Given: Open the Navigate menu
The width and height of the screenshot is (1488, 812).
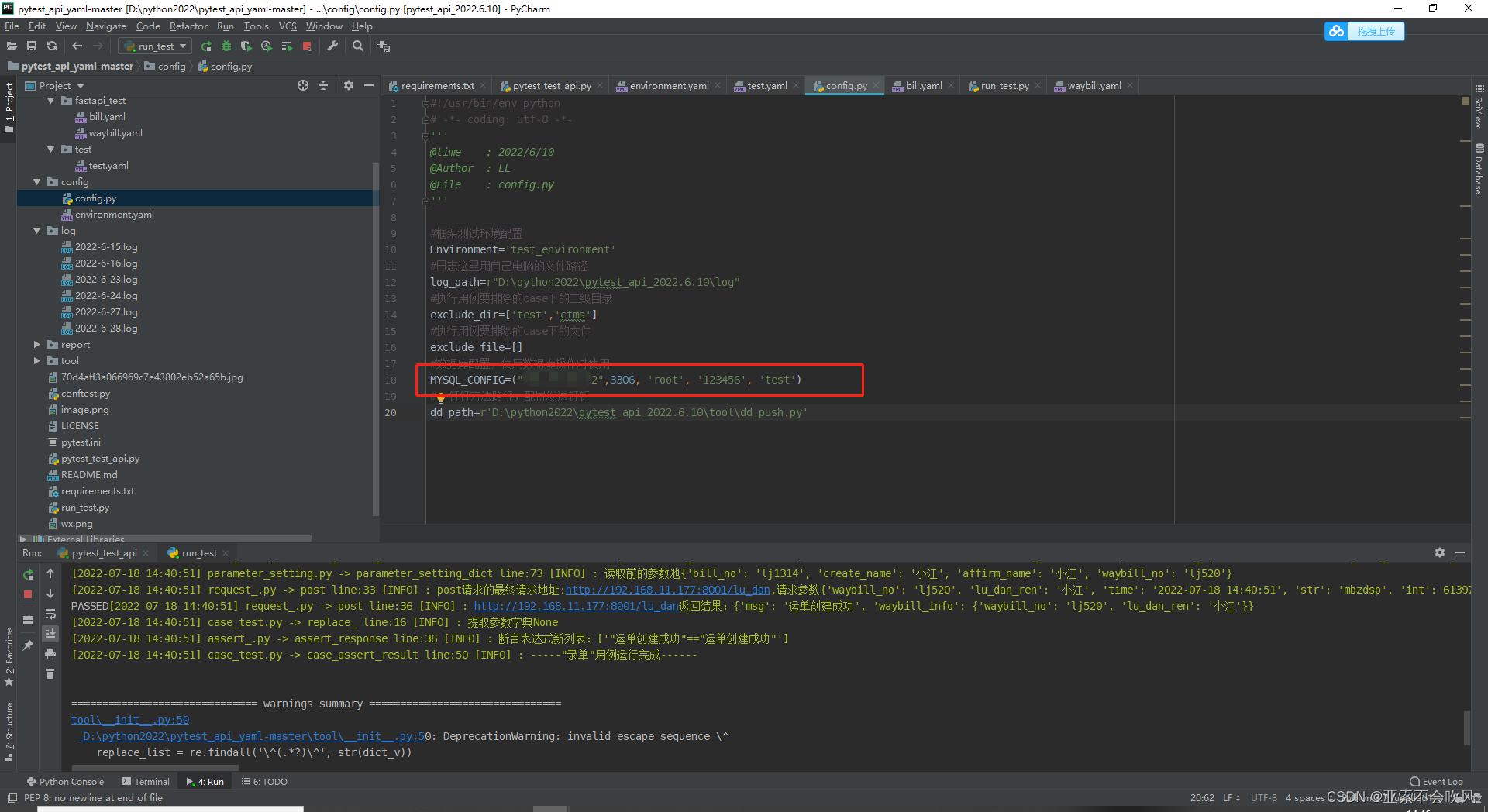Looking at the screenshot, I should tap(106, 26).
